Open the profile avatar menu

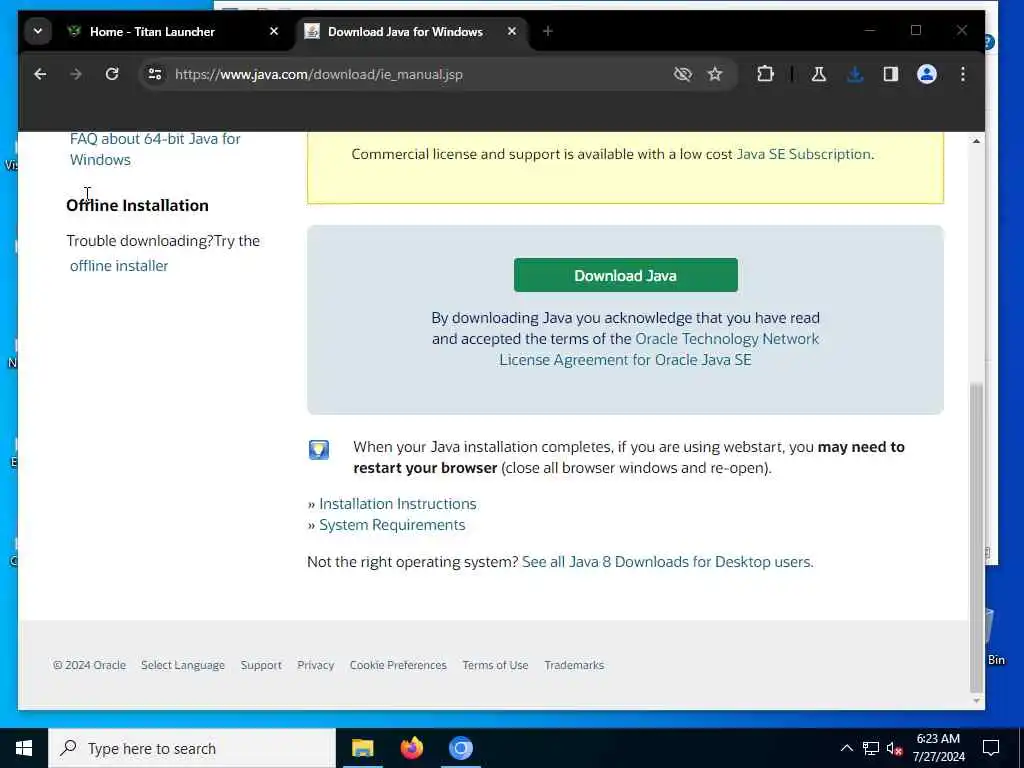927,74
